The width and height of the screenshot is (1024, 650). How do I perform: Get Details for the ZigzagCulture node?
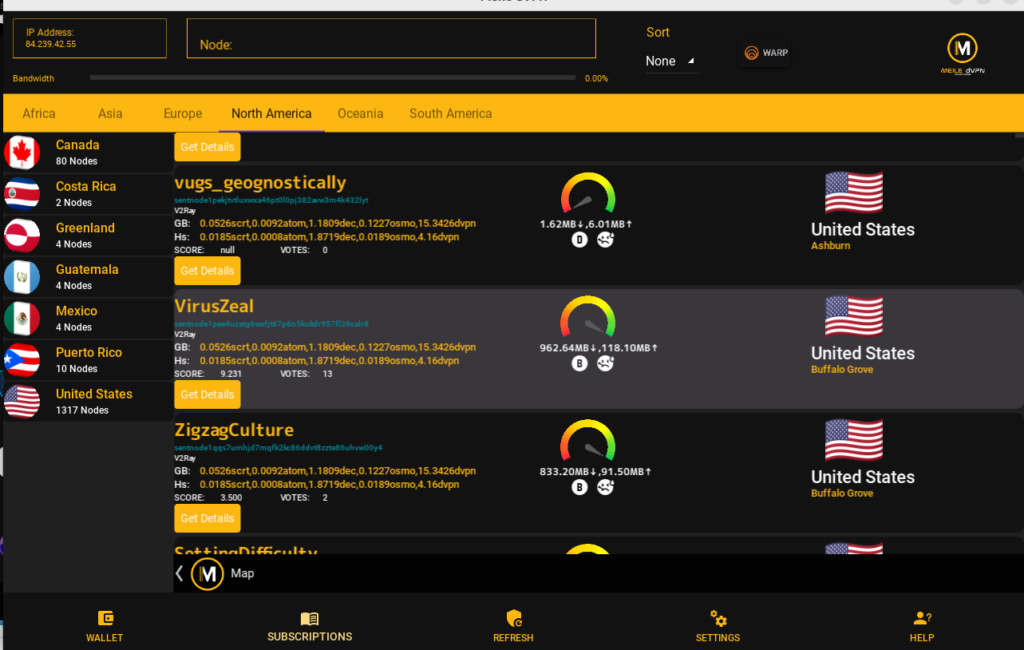(207, 519)
